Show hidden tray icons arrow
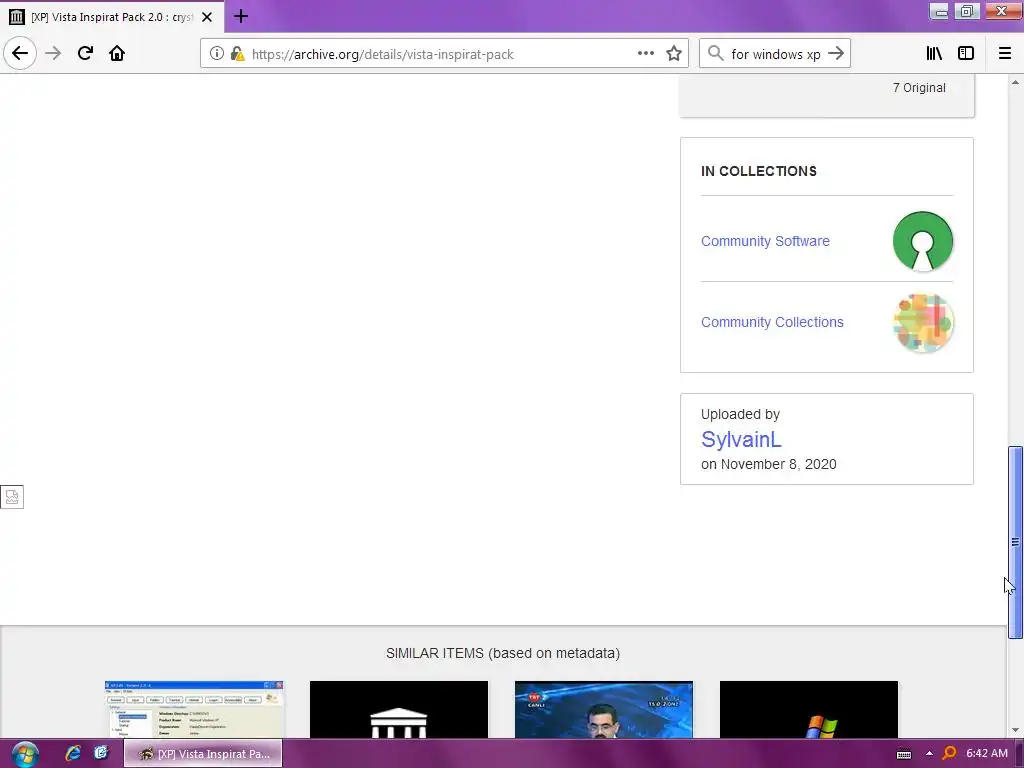The height and width of the screenshot is (768, 1024). (x=929, y=754)
